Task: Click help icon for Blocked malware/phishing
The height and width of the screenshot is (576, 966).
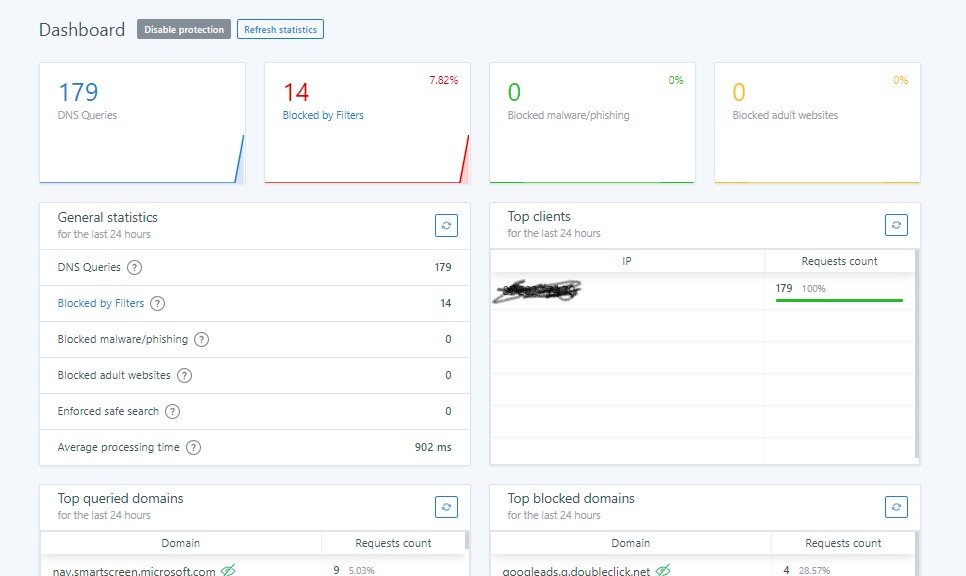Action: coord(201,339)
